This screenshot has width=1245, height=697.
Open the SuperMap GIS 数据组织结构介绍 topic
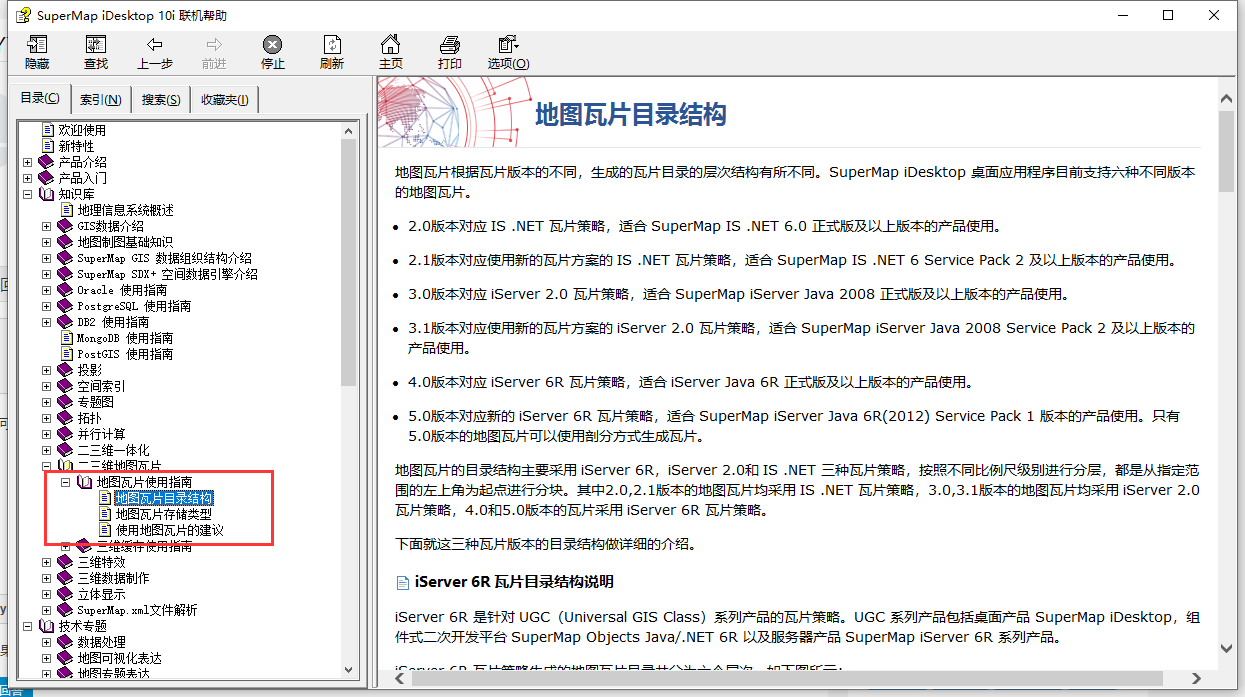pyautogui.click(x=165, y=258)
